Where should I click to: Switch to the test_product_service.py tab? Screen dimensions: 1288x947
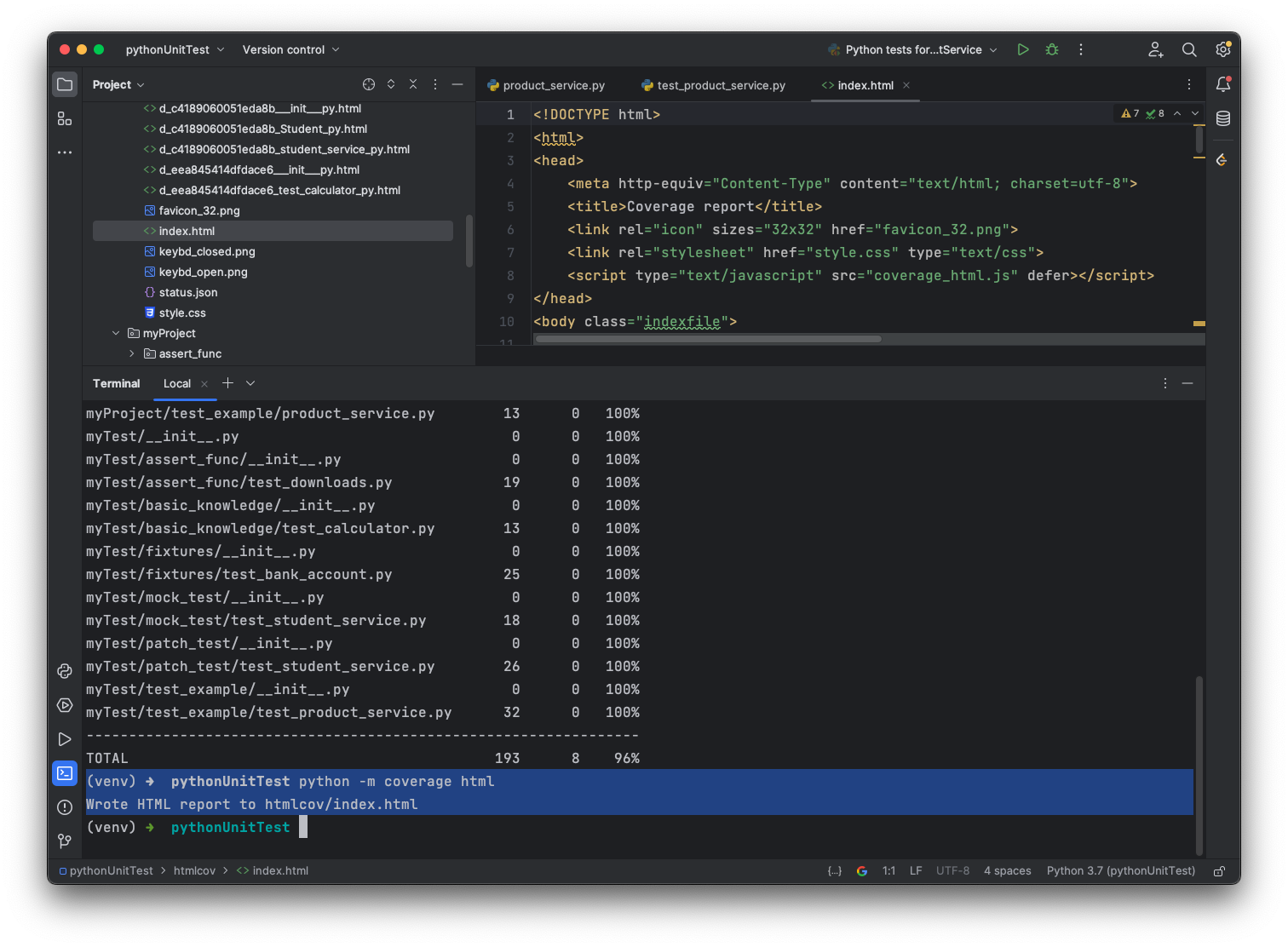tap(721, 85)
